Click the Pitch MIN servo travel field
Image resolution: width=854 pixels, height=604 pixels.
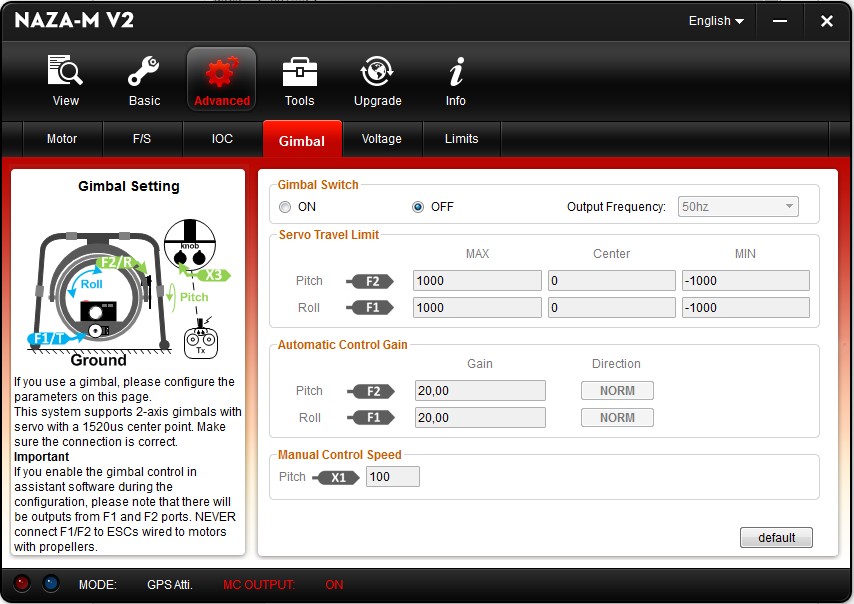click(x=746, y=280)
